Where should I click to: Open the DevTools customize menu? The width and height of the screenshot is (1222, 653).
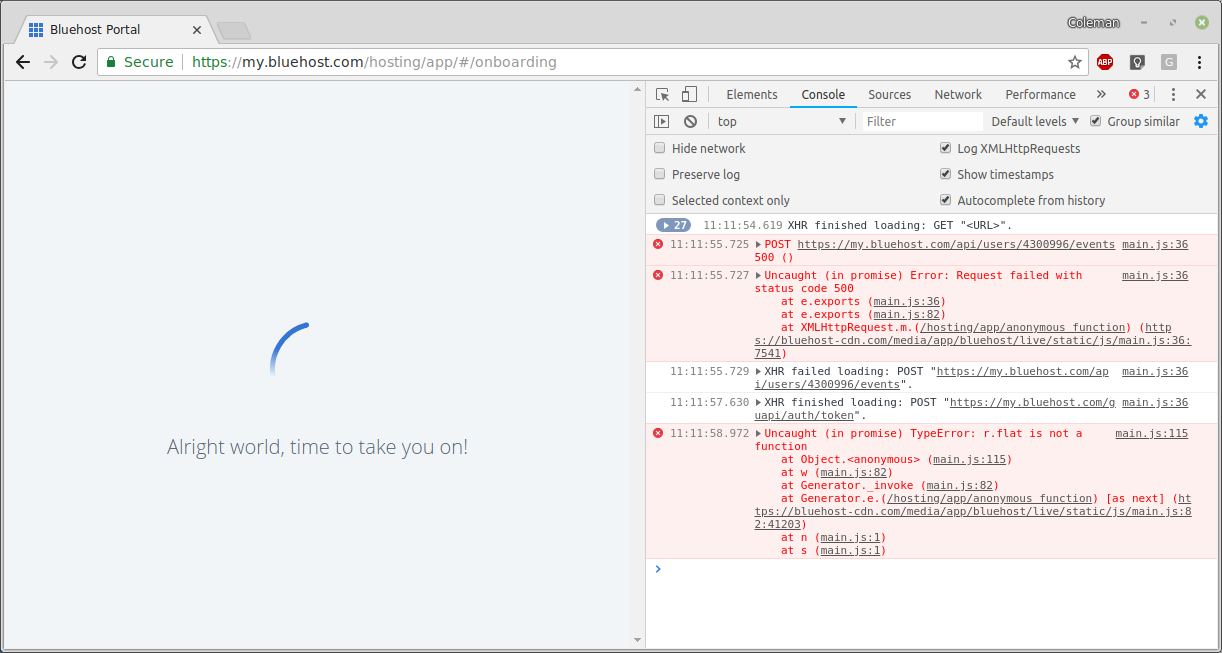click(x=1174, y=94)
